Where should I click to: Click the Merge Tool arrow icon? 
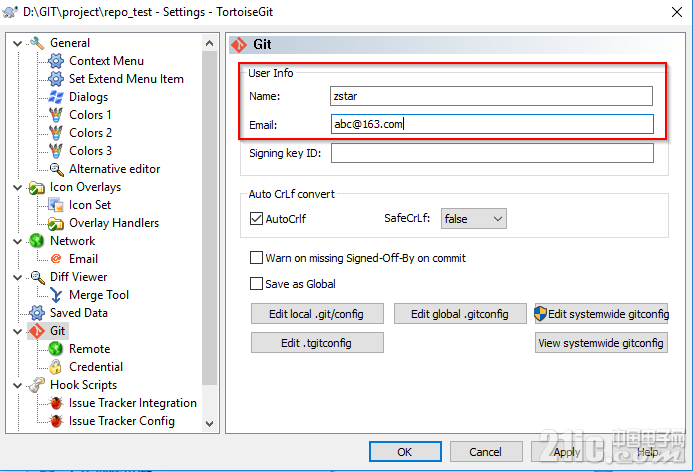[x=56, y=295]
